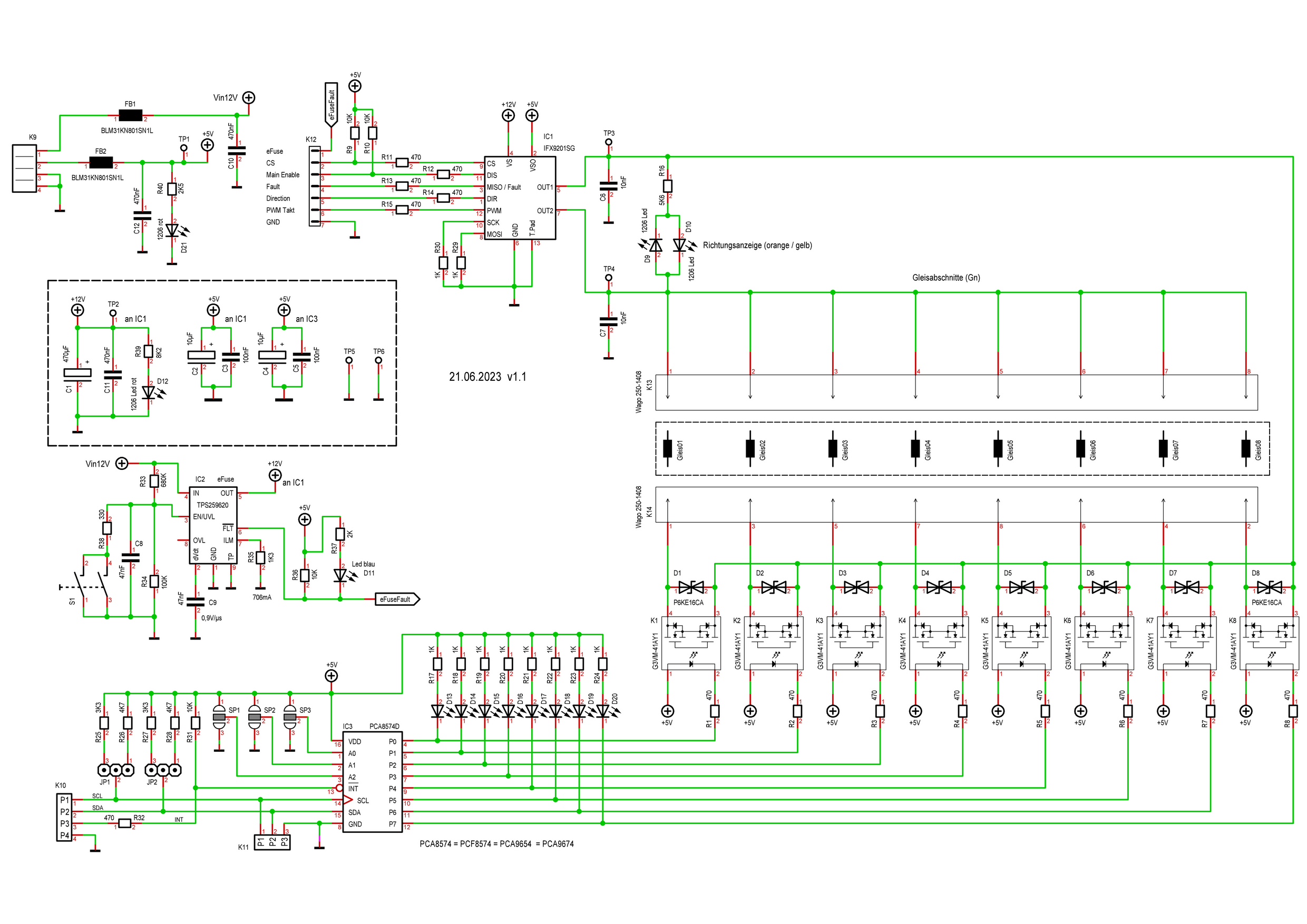This screenshot has height=924, width=1307.
Task: Click the K13 Wago 250-1408 connector box
Action: tap(957, 392)
